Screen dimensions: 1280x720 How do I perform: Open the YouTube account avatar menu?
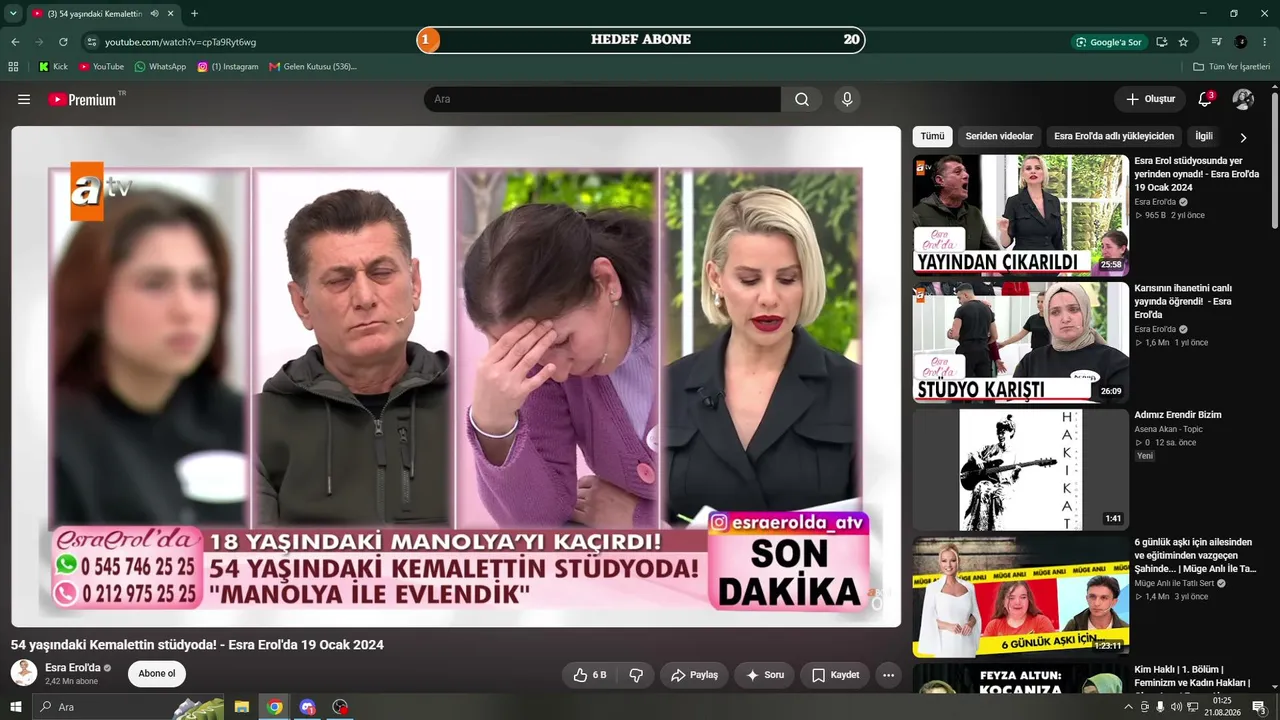click(x=1243, y=99)
